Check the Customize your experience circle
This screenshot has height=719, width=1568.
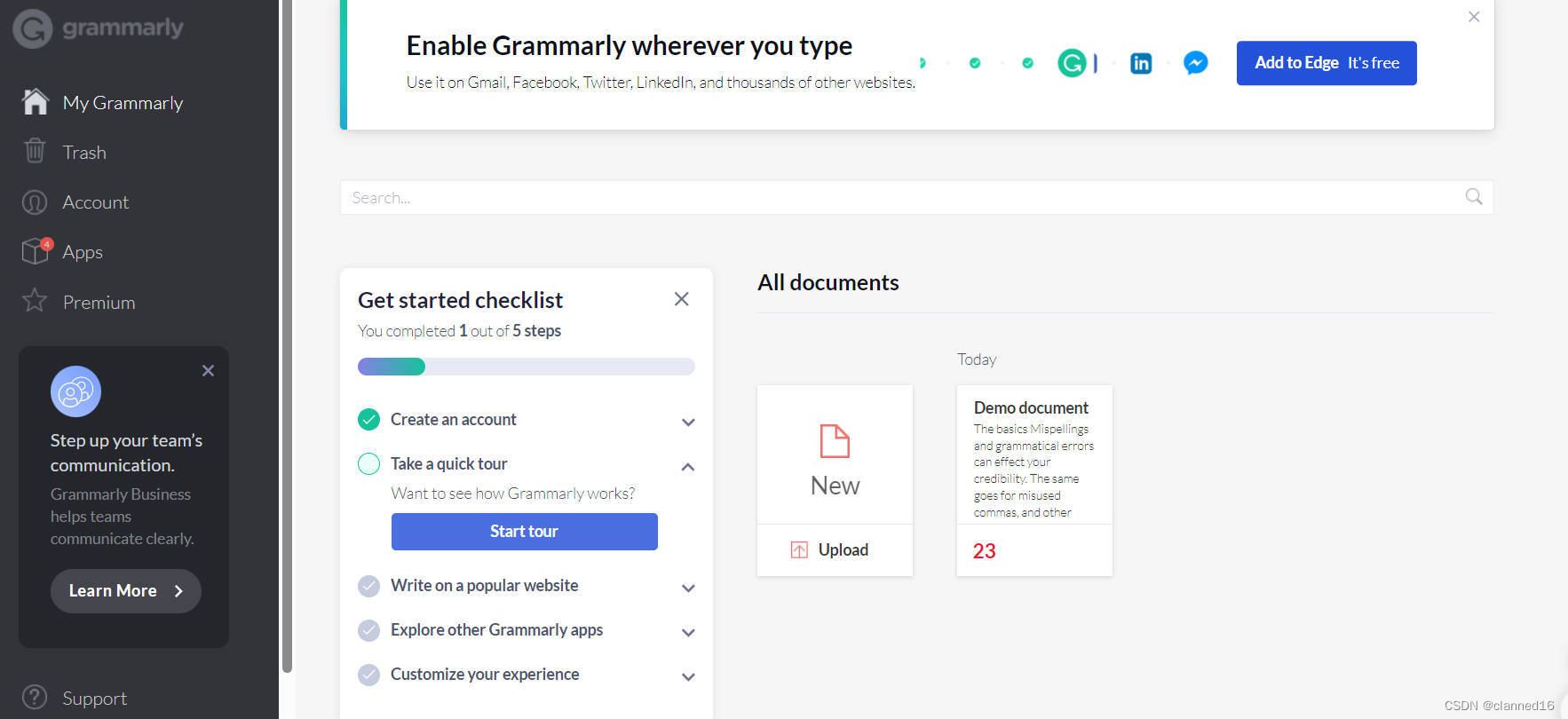pos(368,675)
